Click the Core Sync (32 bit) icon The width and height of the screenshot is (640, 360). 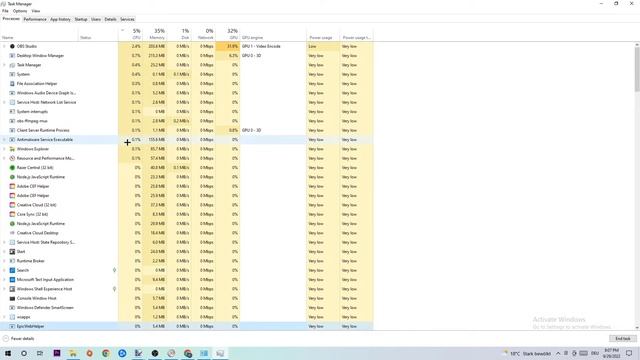(12, 214)
